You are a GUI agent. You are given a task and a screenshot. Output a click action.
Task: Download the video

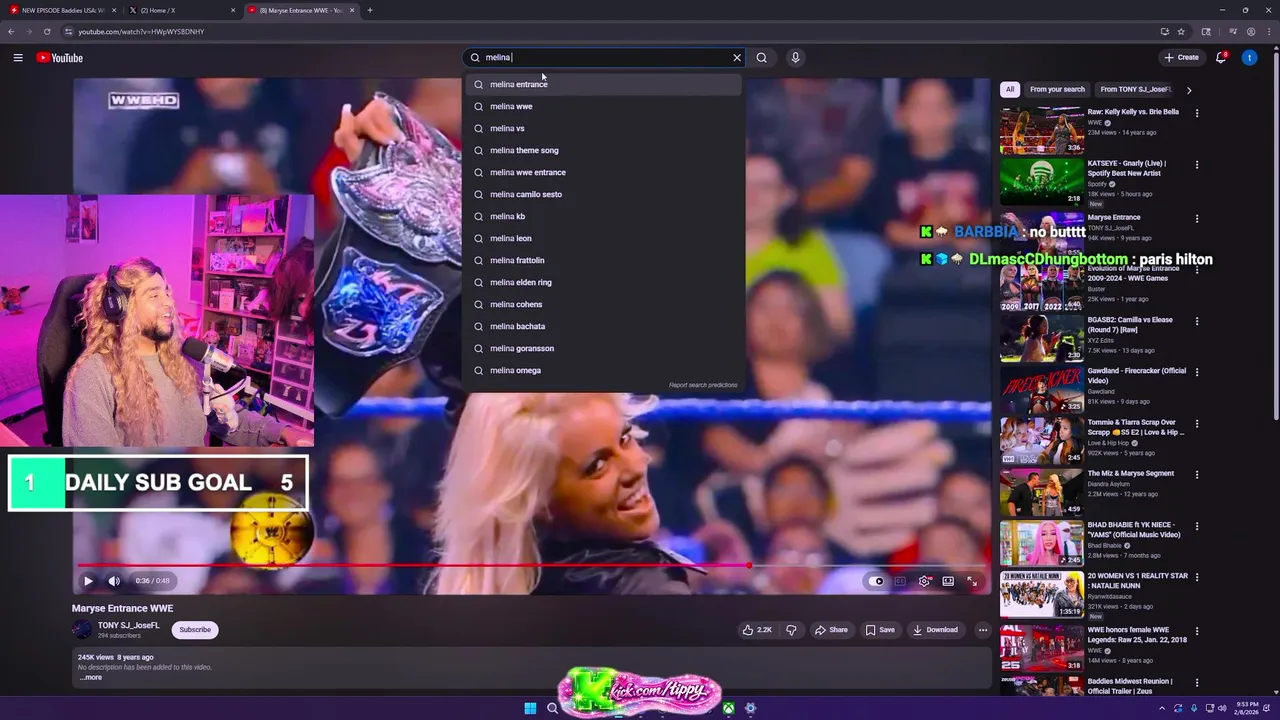pos(935,630)
